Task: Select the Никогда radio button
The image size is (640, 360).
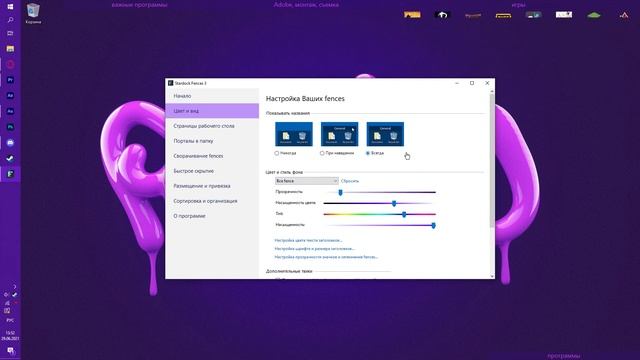Action: pos(277,153)
